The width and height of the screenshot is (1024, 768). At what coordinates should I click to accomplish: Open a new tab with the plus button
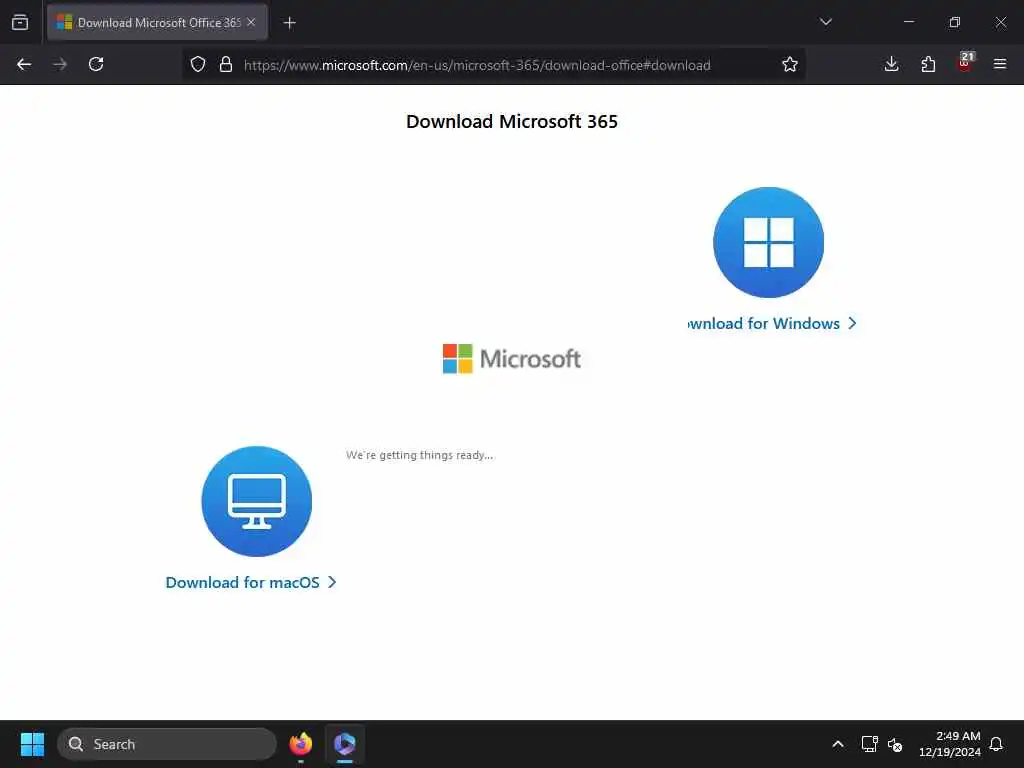[289, 23]
